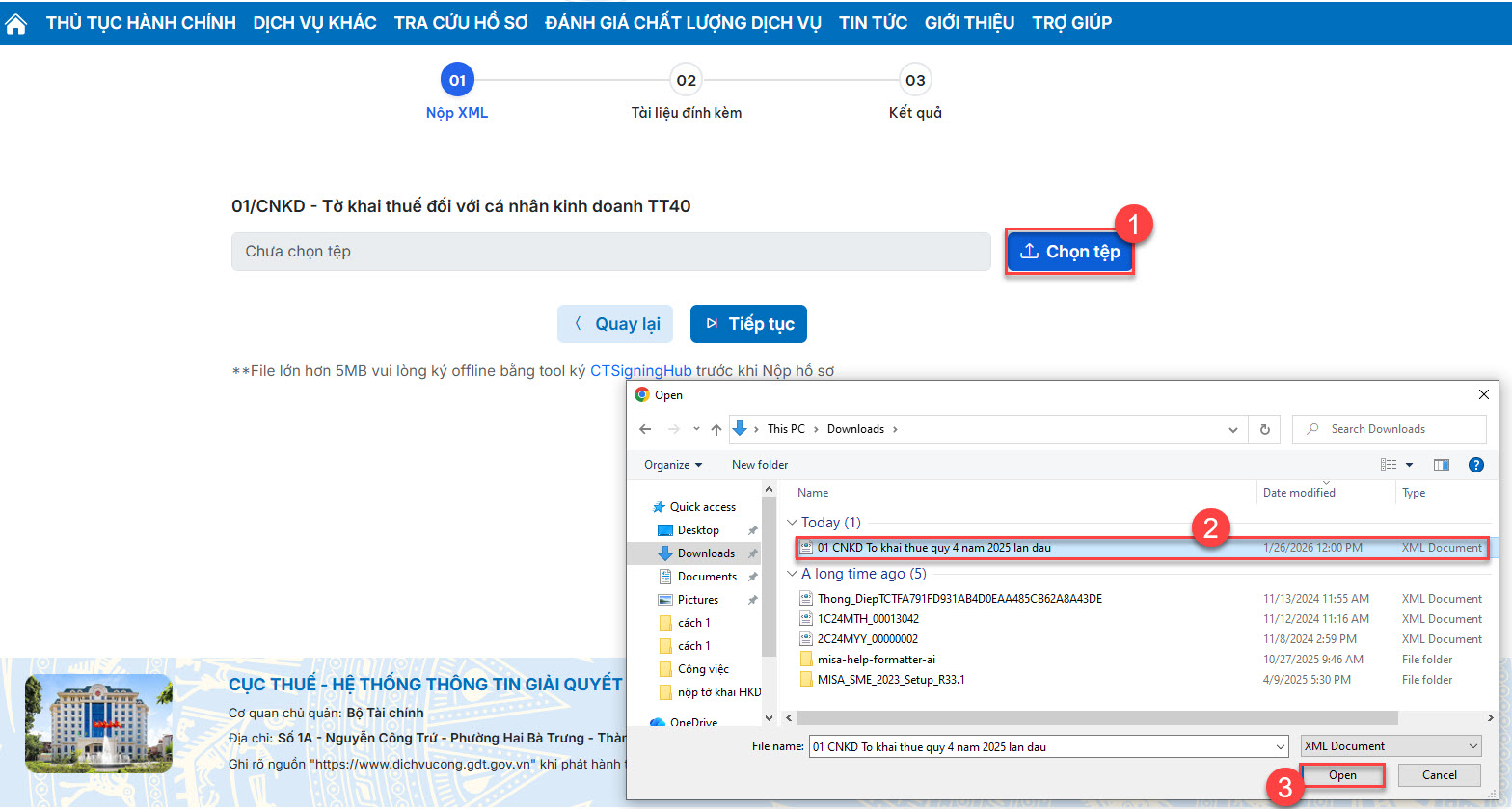Open the XML Document file type dropdown
This screenshot has height=809, width=1512.
1390,746
